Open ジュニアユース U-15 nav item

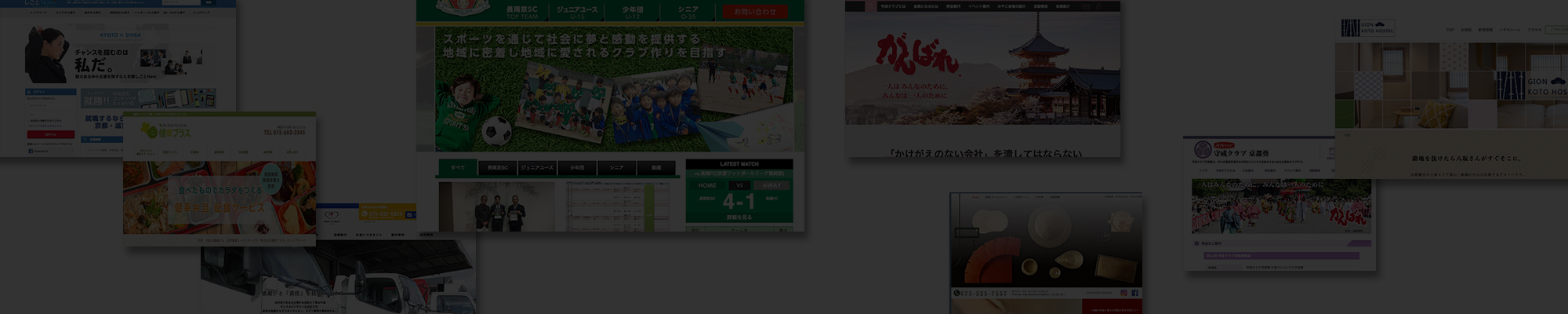(x=577, y=12)
